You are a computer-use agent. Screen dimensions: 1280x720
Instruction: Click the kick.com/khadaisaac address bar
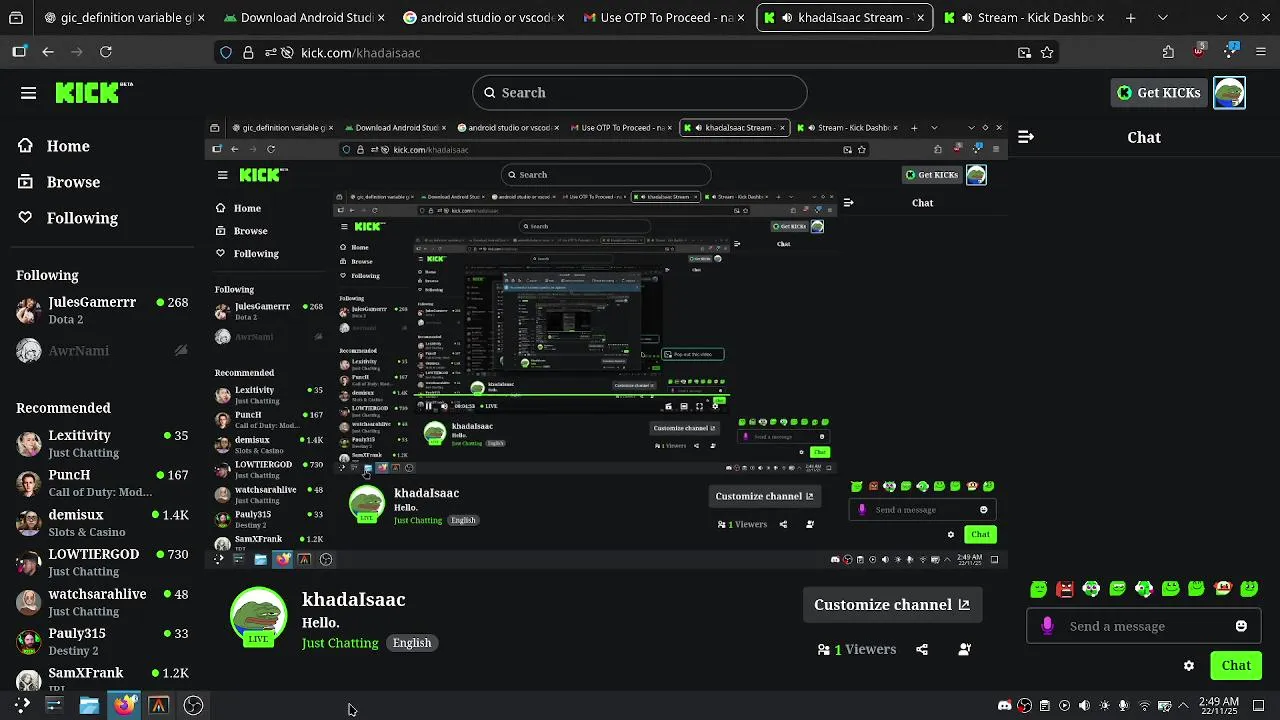[638, 53]
